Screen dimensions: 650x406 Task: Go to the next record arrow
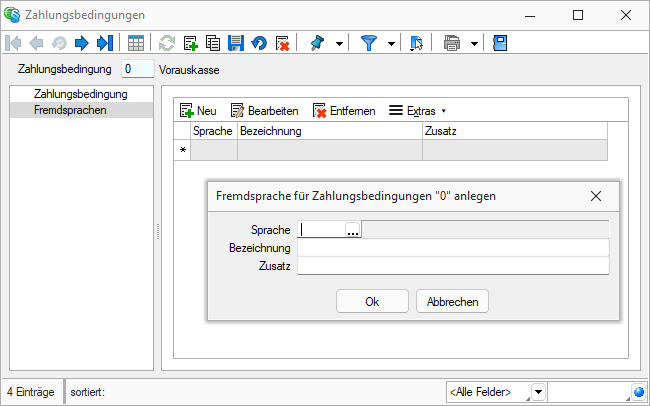pos(82,43)
